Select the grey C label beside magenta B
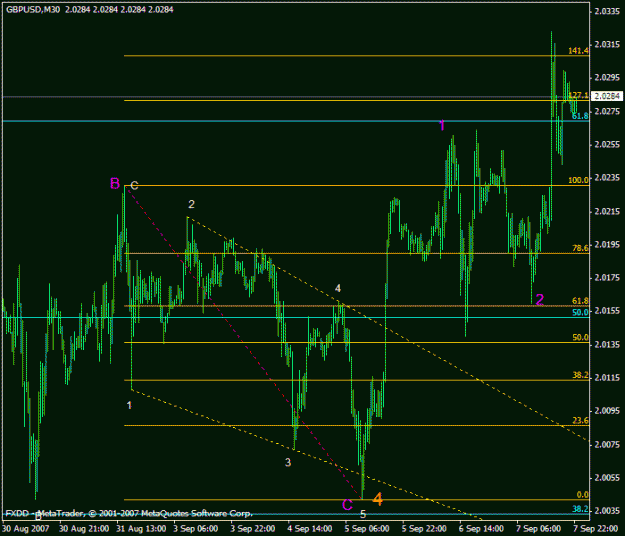 (134, 185)
